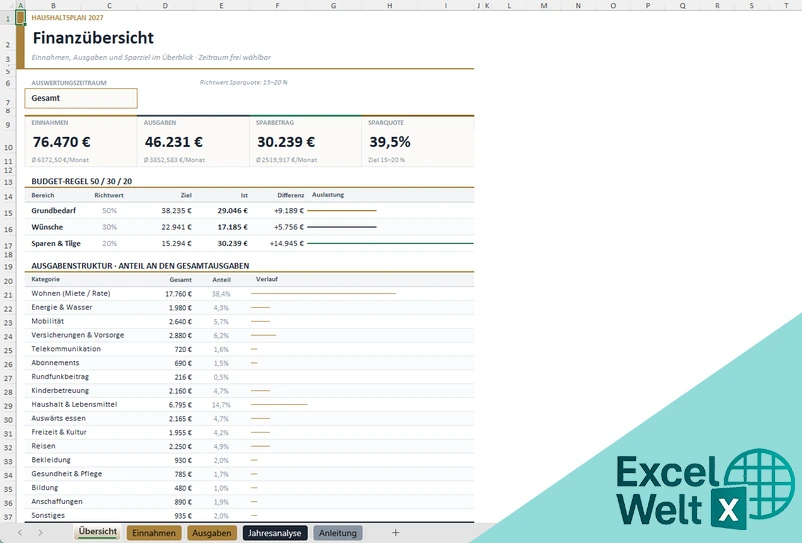Click the Bildung category

point(44,488)
